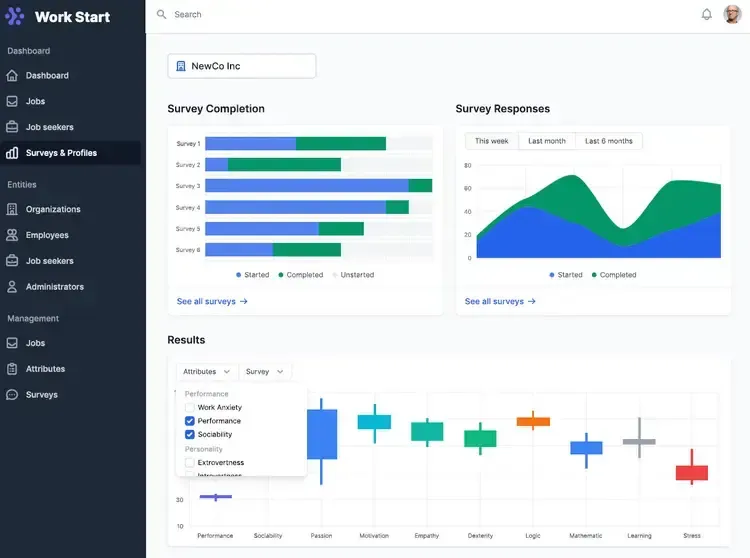Uncheck the Sociability checkbox
This screenshot has height=558, width=750.
[189, 434]
